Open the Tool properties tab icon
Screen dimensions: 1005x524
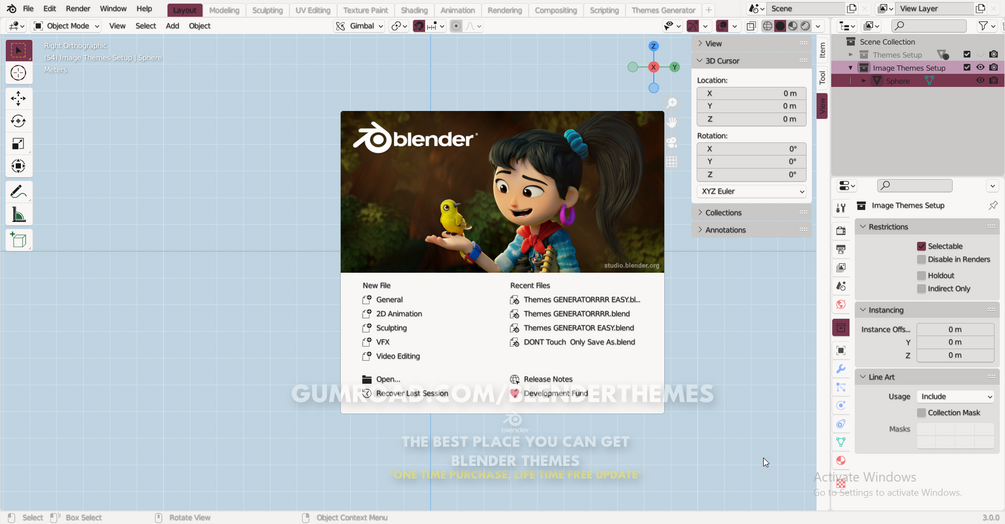(841, 208)
